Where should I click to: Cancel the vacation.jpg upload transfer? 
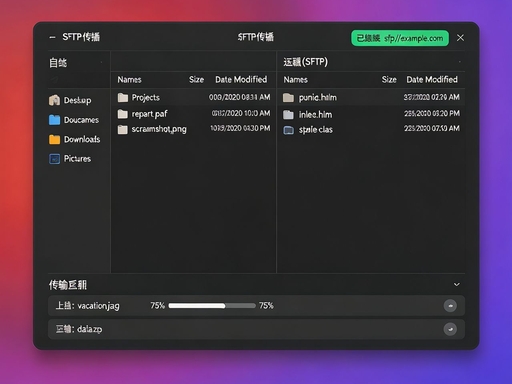(450, 306)
